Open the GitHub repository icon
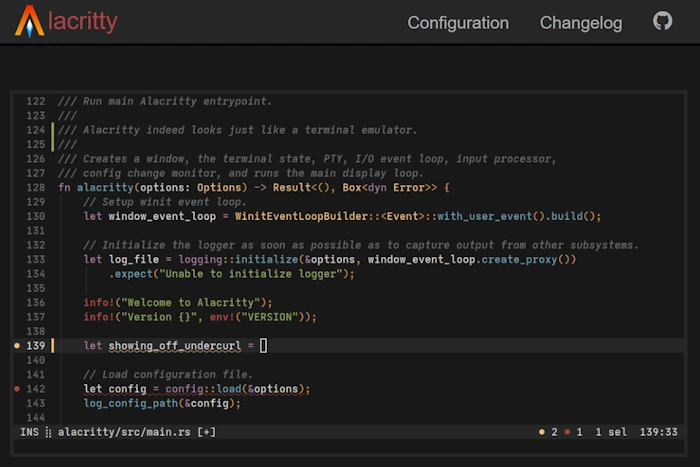Viewport: 700px width, 467px height. point(662,21)
